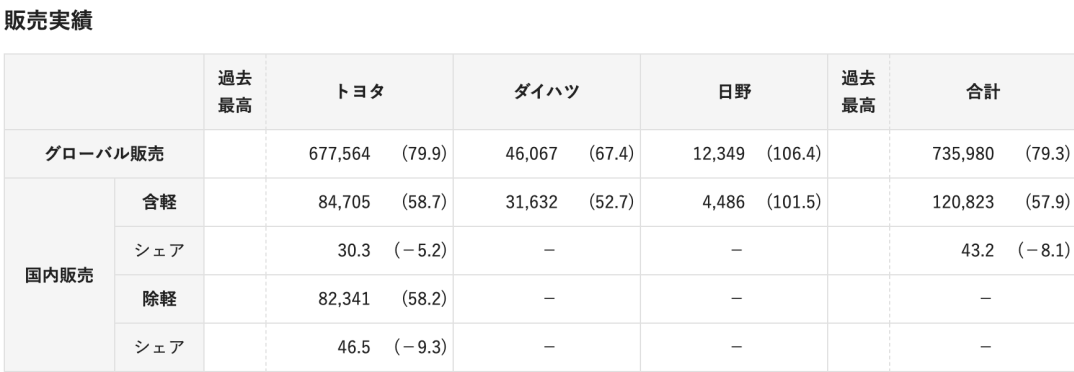The image size is (1074, 372).
Task: Click the 国内販売 row group label
Action: tap(60, 275)
